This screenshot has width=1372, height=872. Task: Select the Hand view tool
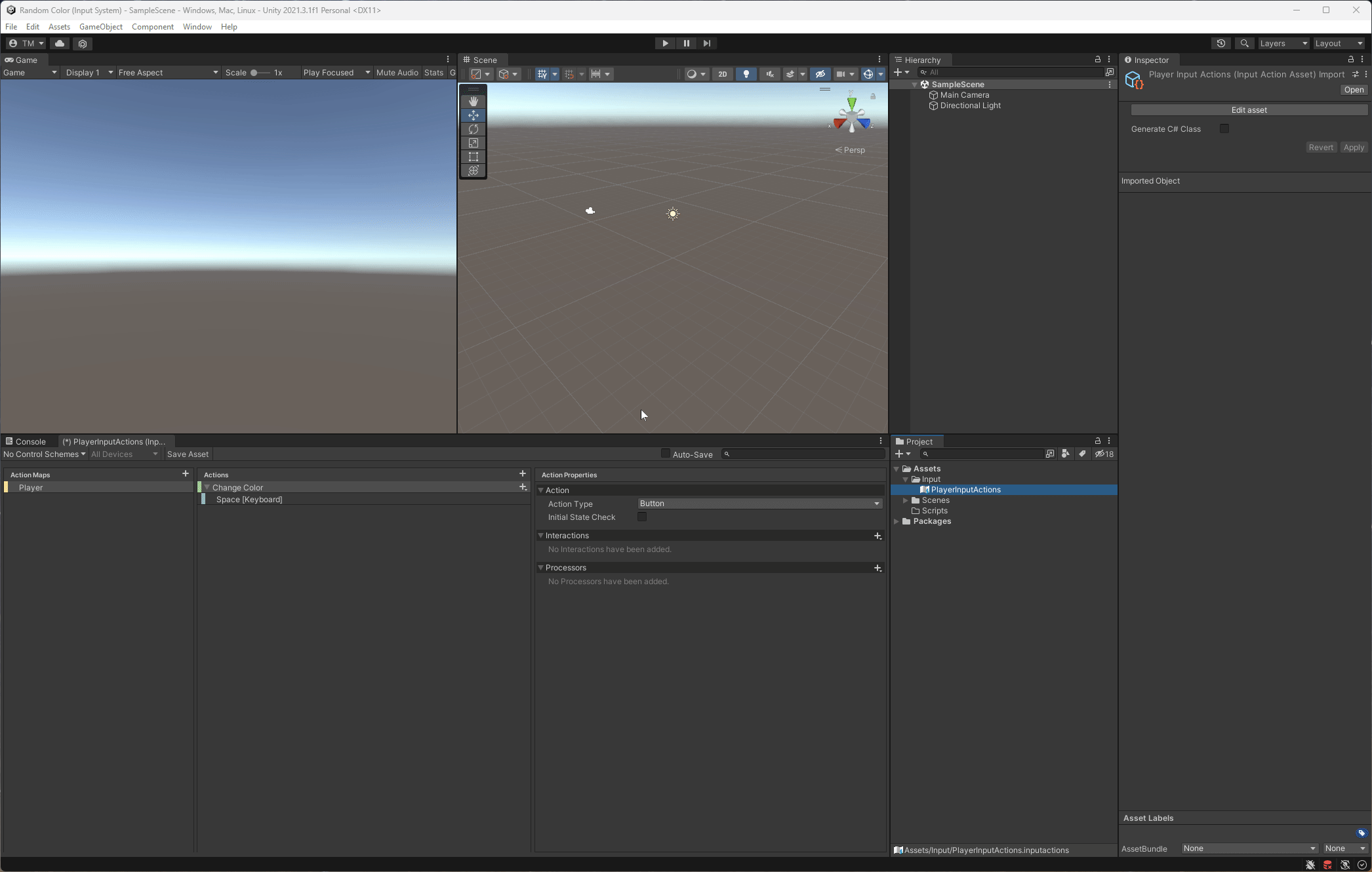pyautogui.click(x=473, y=102)
